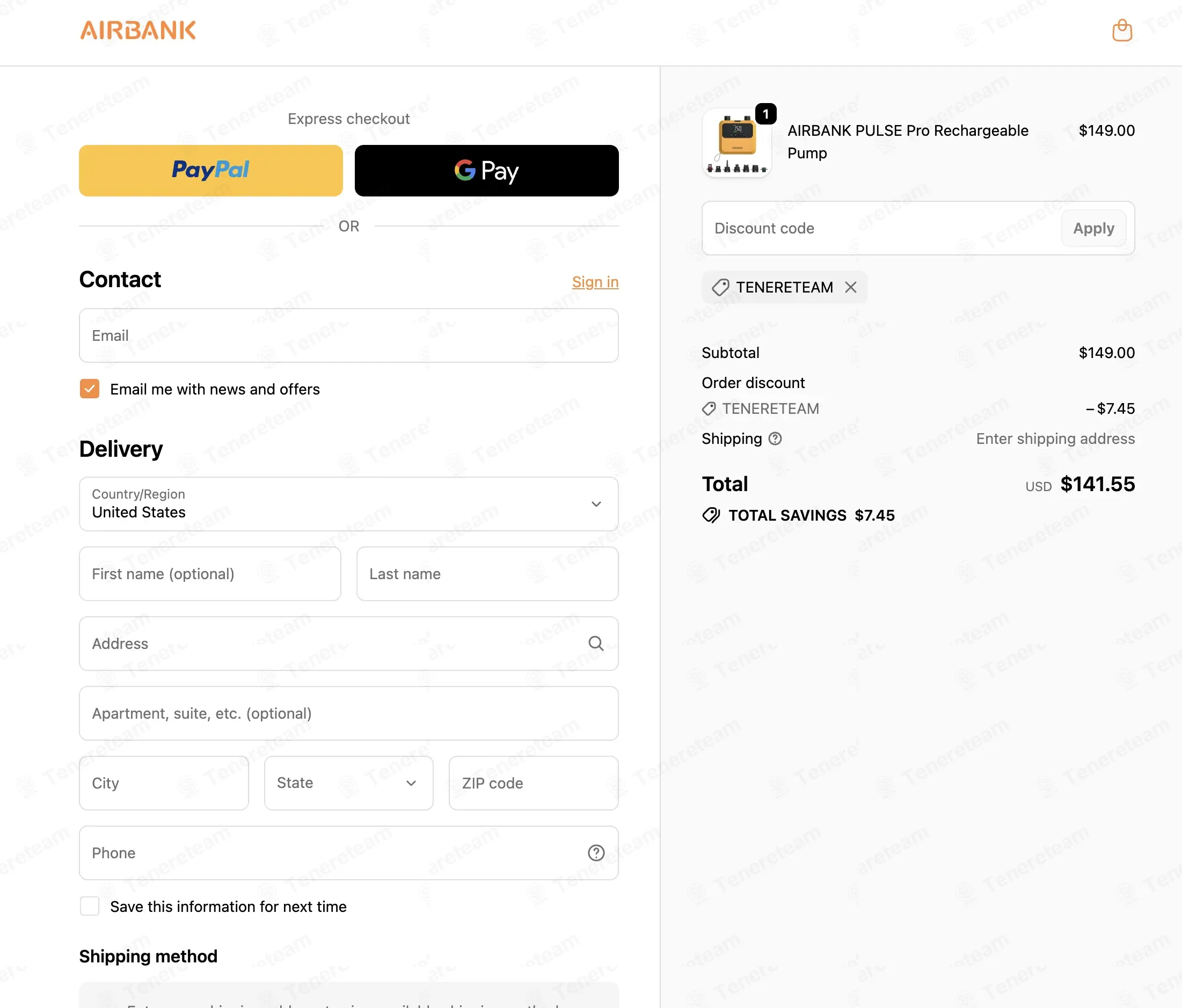Open the Country/Region dropdown
The image size is (1182, 1008).
348,505
